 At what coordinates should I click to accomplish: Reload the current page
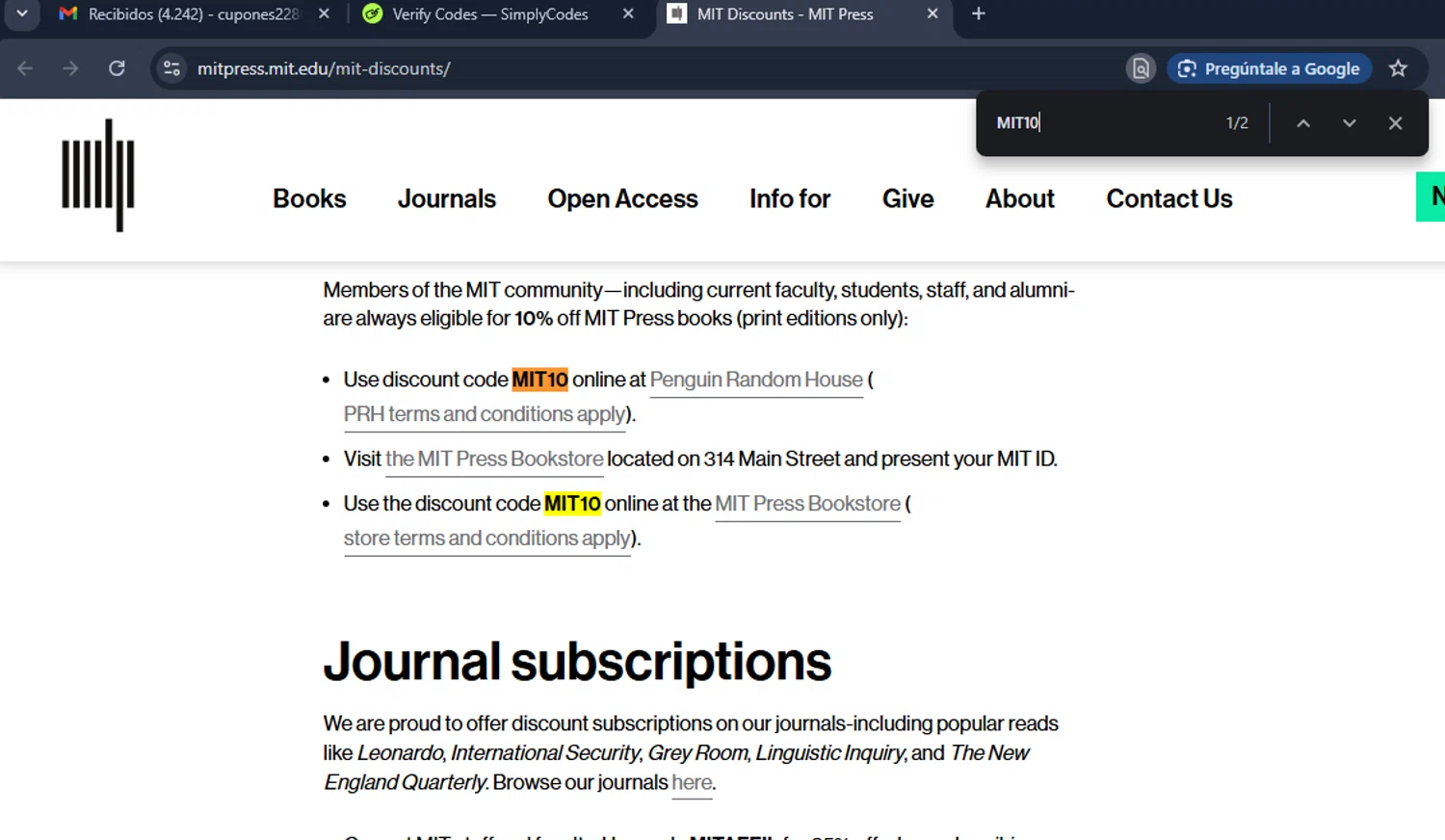117,68
